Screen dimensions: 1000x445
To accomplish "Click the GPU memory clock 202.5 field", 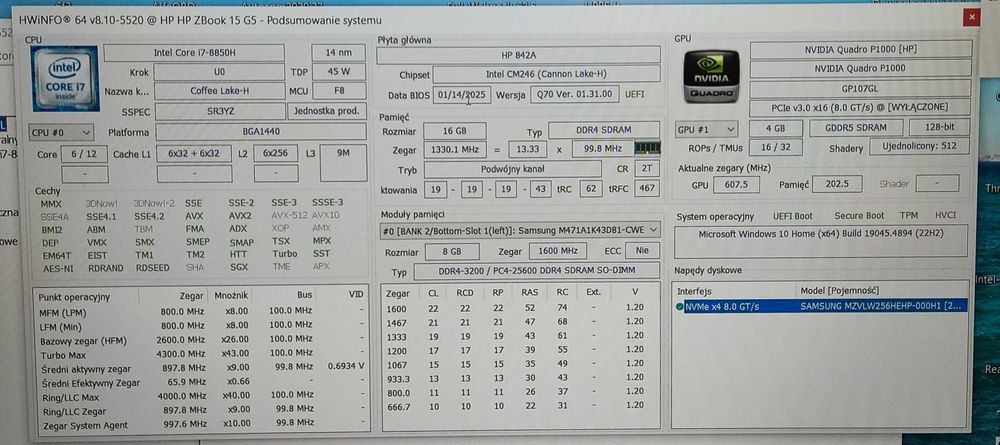I will [837, 184].
